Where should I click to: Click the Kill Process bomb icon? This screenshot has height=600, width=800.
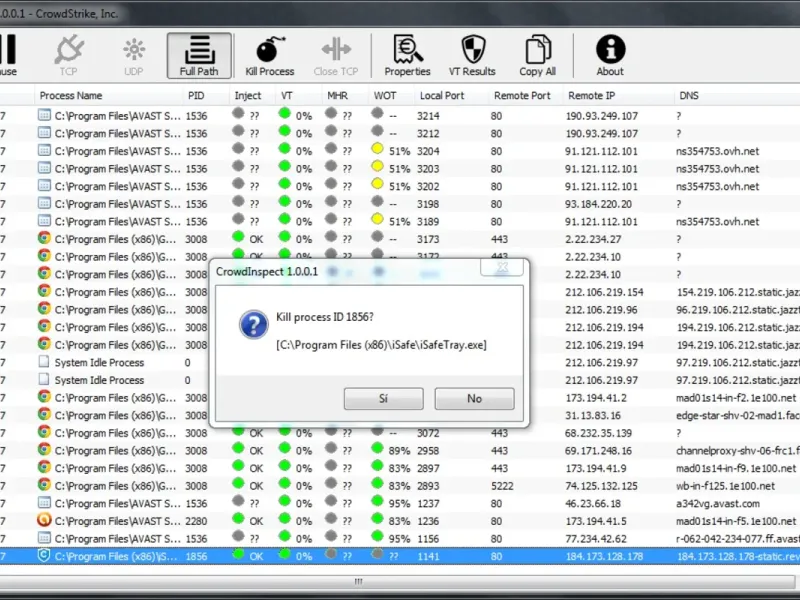pos(269,55)
